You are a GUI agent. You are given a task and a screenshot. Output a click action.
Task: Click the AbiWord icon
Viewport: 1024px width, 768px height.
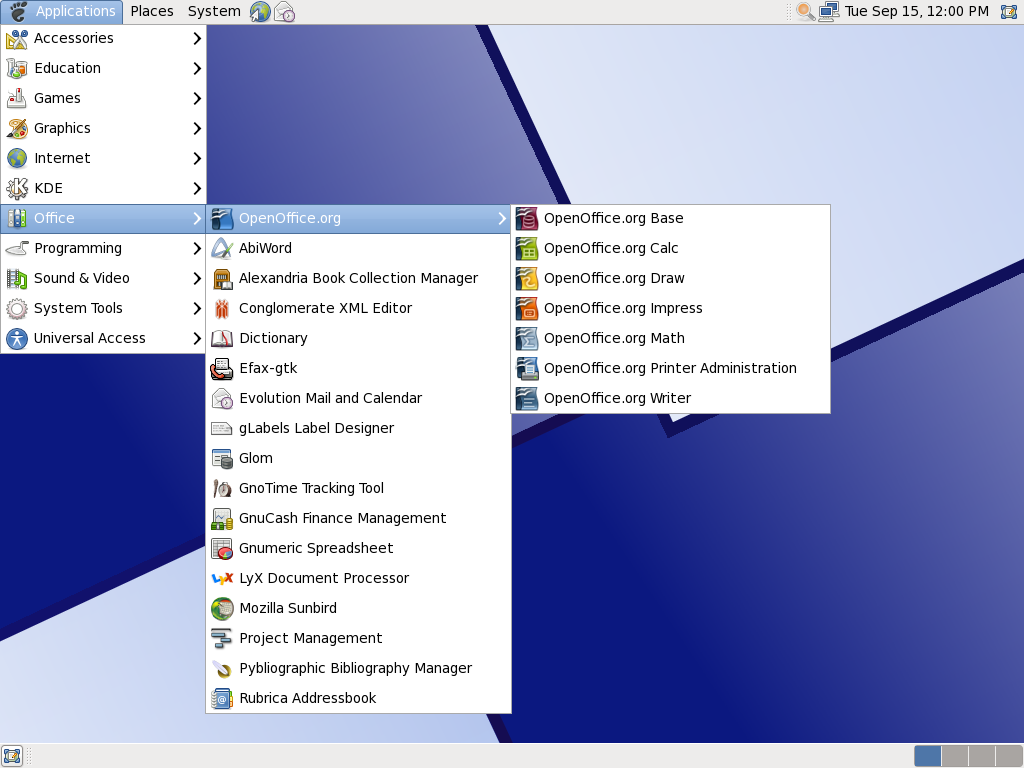222,249
